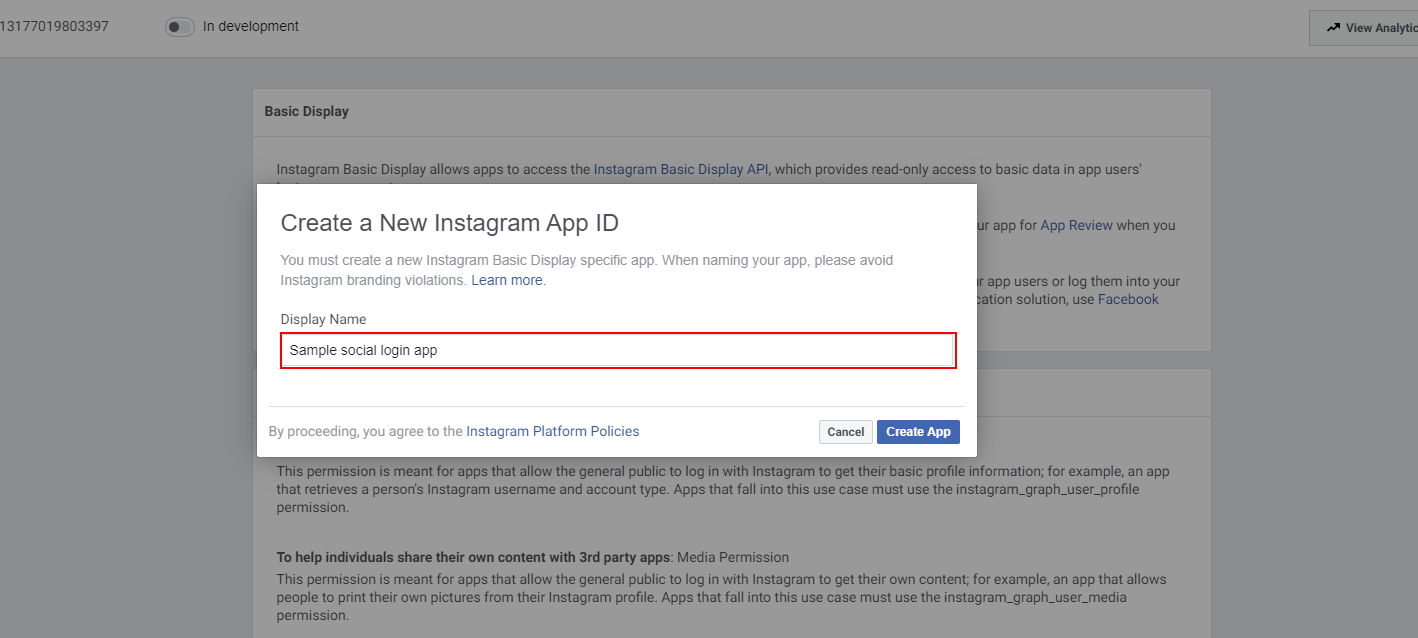Image resolution: width=1418 pixels, height=638 pixels.
Task: Click the app ID number 13177019803397
Action: coord(54,27)
